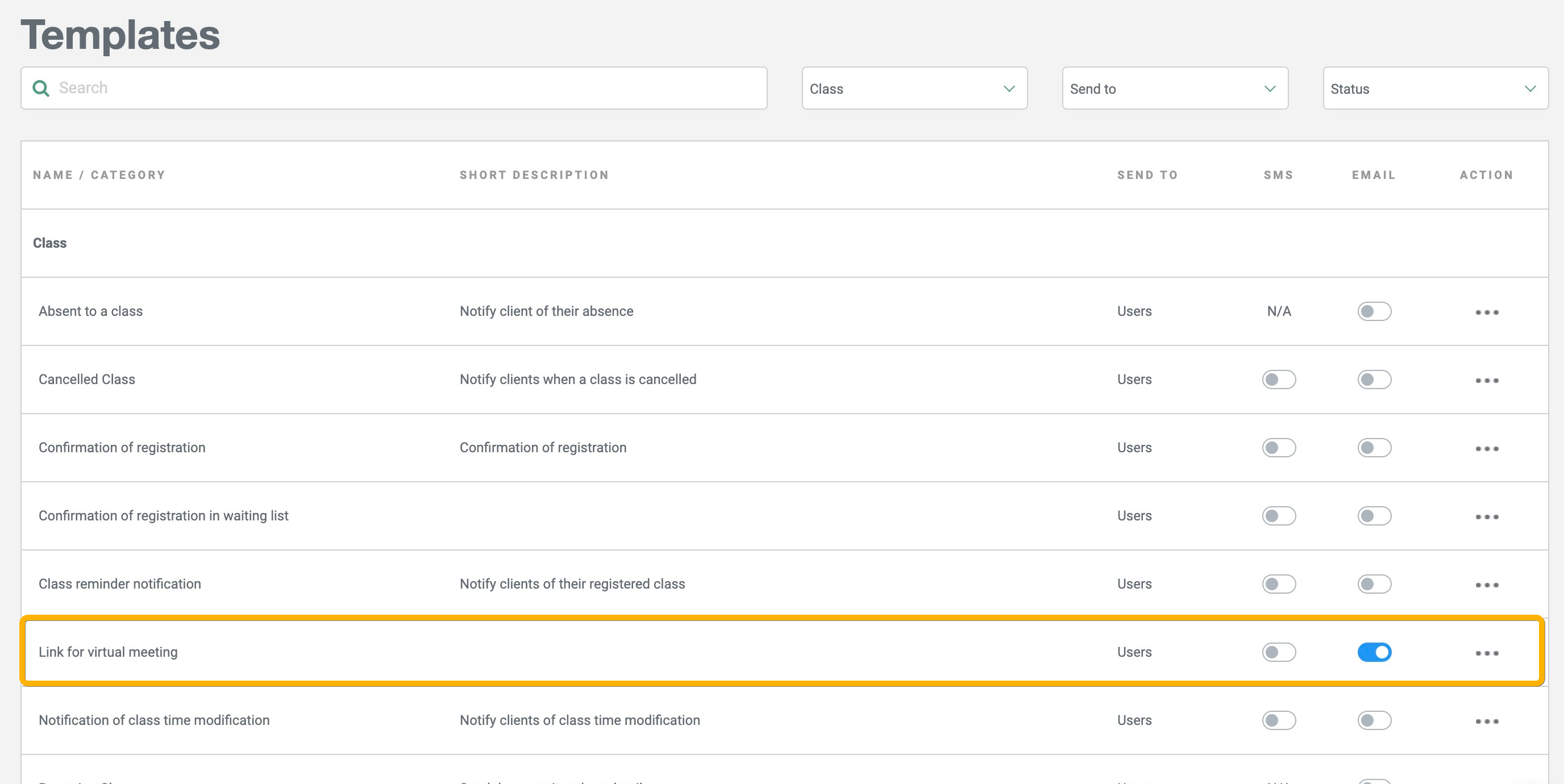Open three-dot menu for Cancelled Class
Screen dimensions: 1564x784
click(x=1486, y=381)
